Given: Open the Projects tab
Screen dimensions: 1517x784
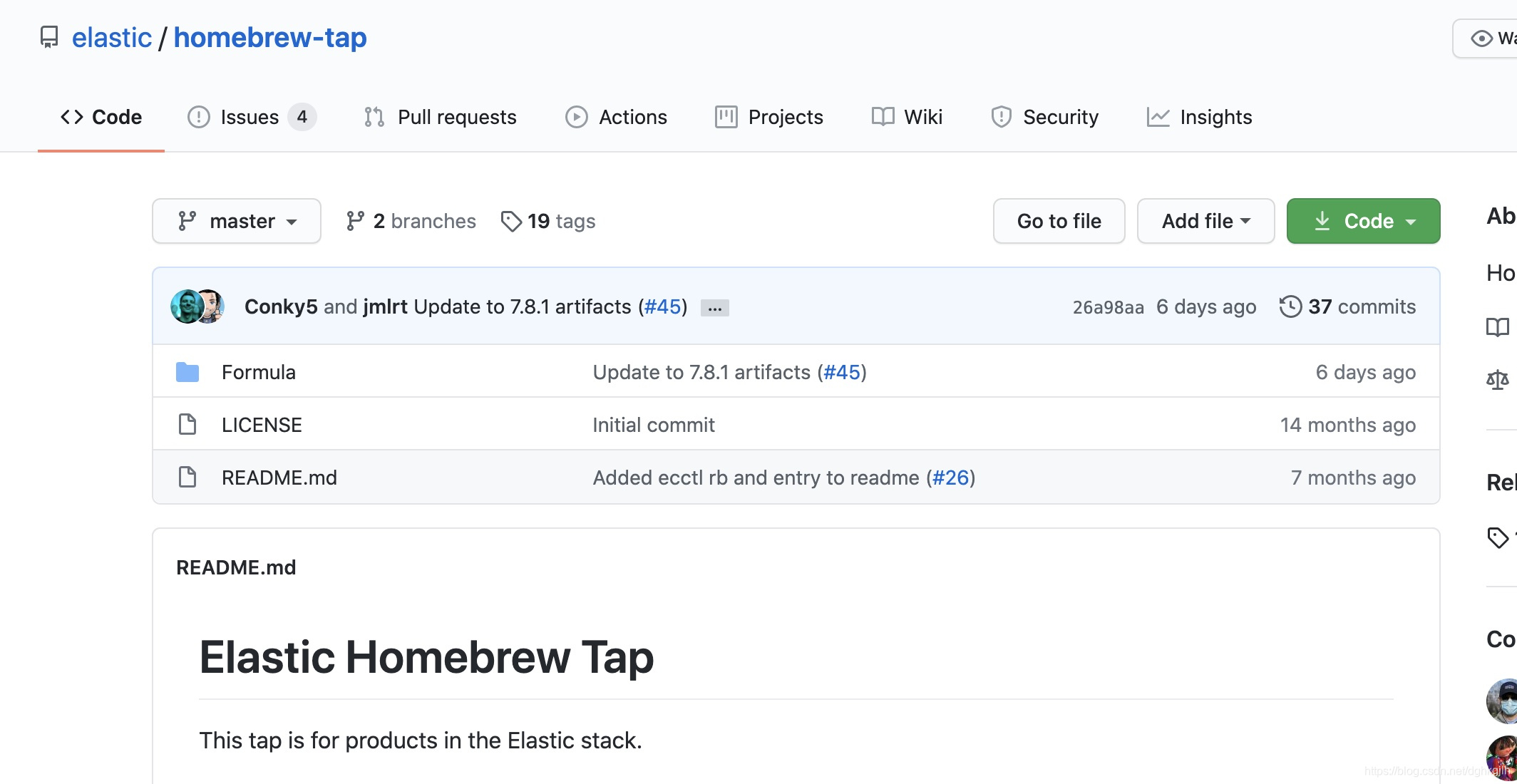Looking at the screenshot, I should coord(769,117).
